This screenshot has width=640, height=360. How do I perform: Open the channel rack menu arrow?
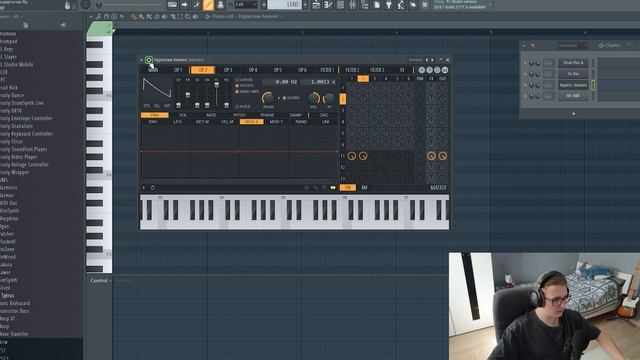(524, 45)
